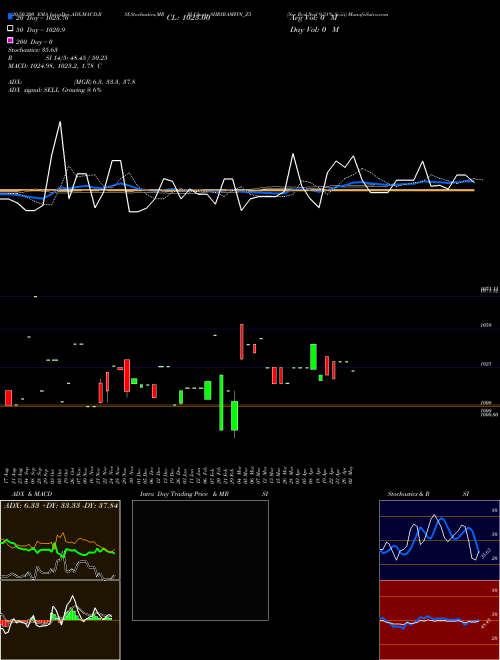The image size is (500, 660).
Task: Open the blue Stochastics chart panel
Action: 439,540
